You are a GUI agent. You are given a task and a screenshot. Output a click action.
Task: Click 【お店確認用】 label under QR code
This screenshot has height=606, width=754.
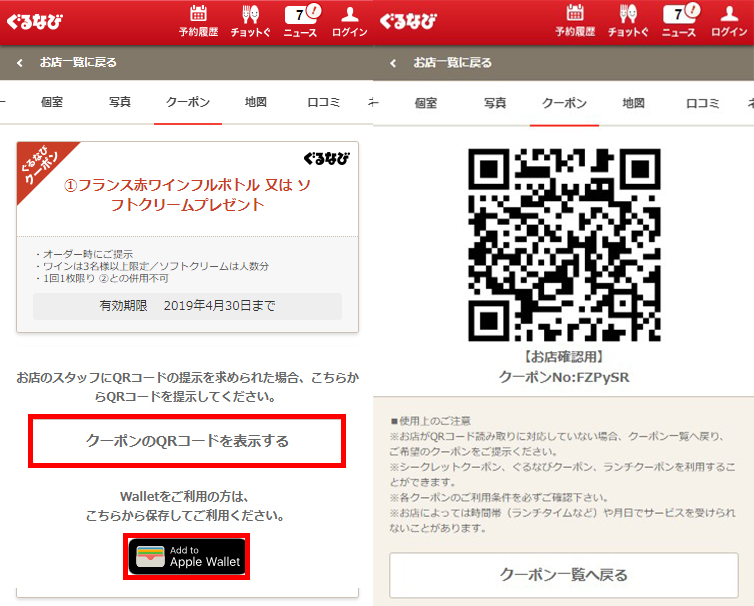(x=564, y=357)
